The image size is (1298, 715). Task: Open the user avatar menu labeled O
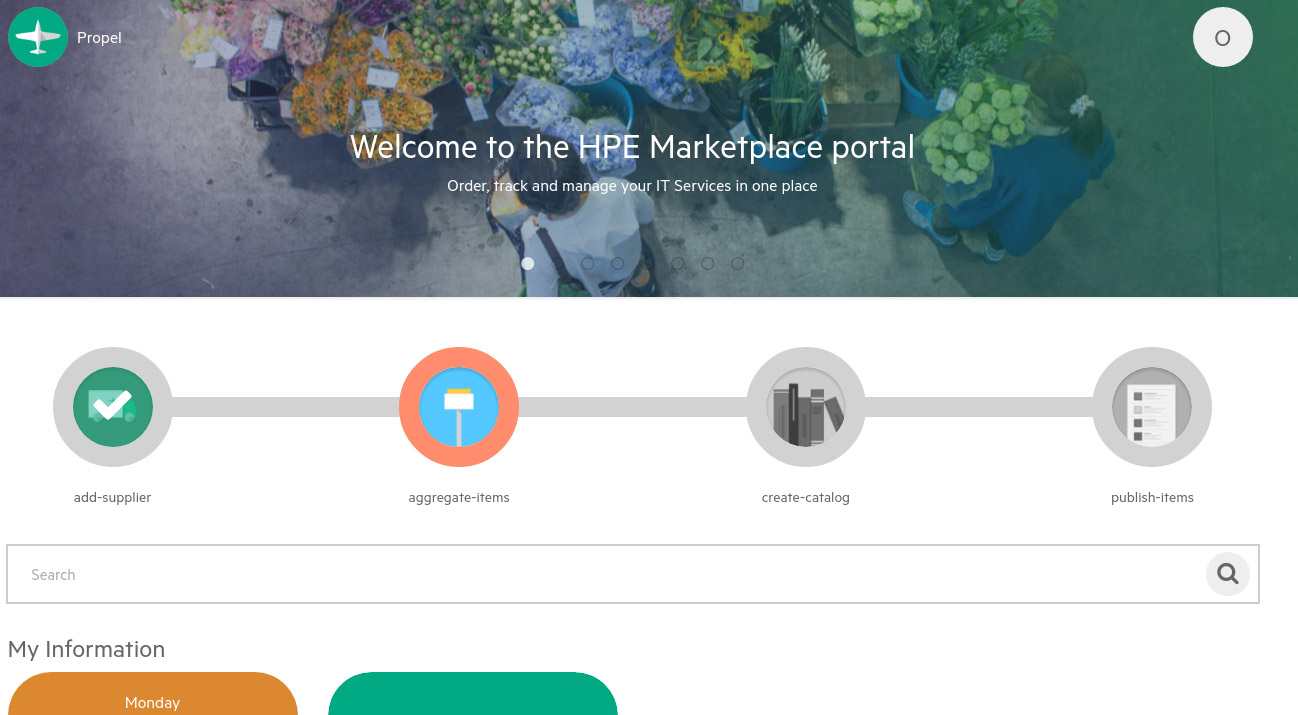(x=1222, y=37)
